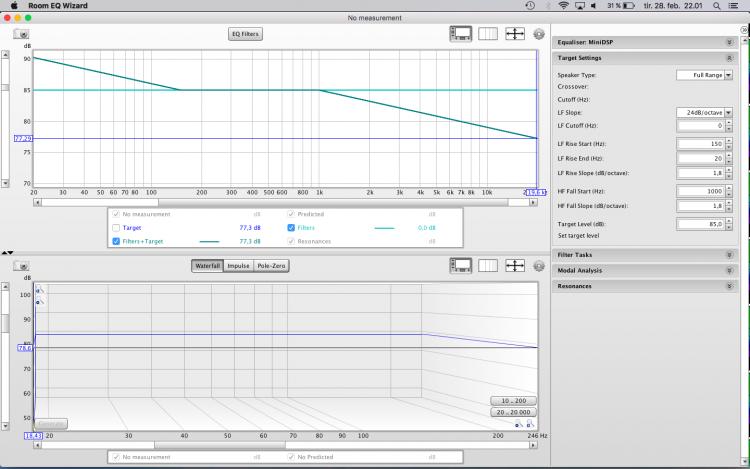Switch to Waterfall tab
Viewport: 750px width, 469px height.
208,266
